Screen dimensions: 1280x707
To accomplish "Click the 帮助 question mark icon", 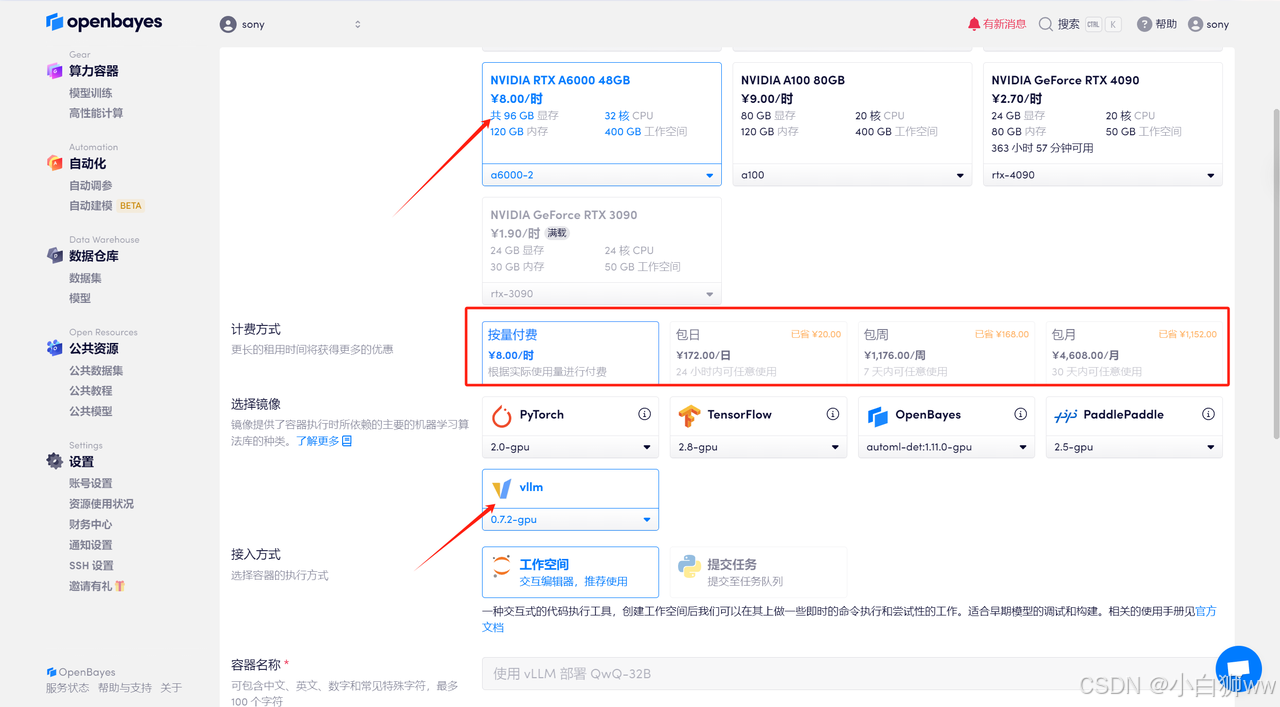I will click(x=1144, y=24).
